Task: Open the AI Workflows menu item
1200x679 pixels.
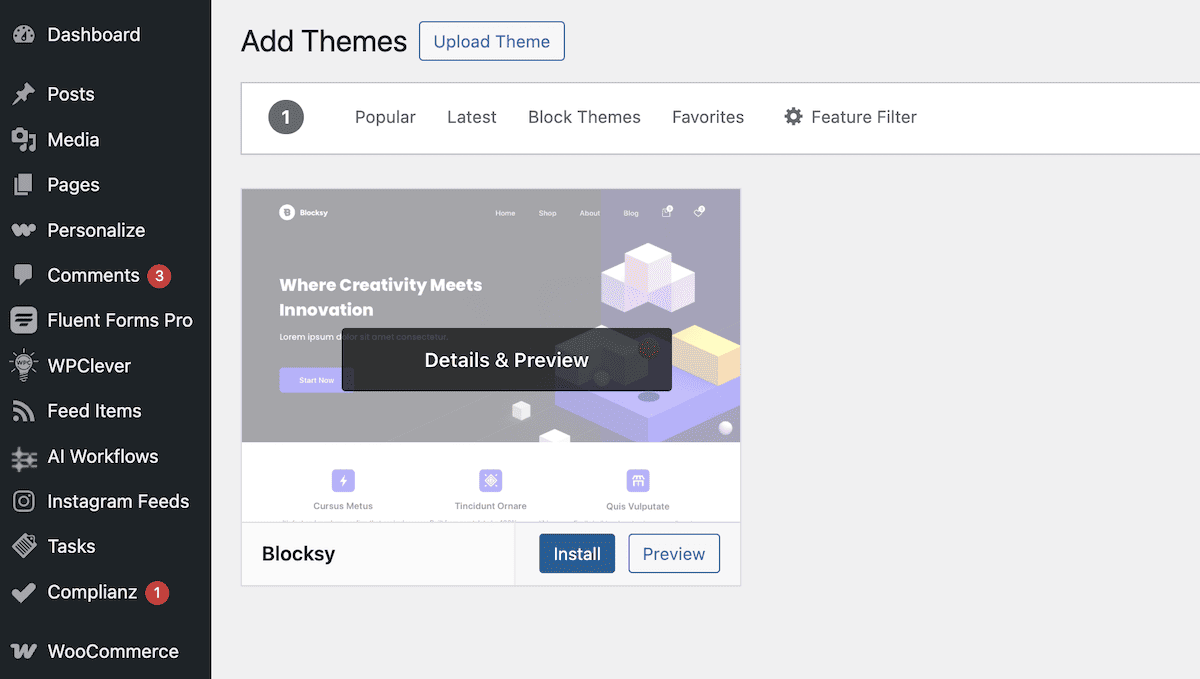Action: pyautogui.click(x=102, y=457)
